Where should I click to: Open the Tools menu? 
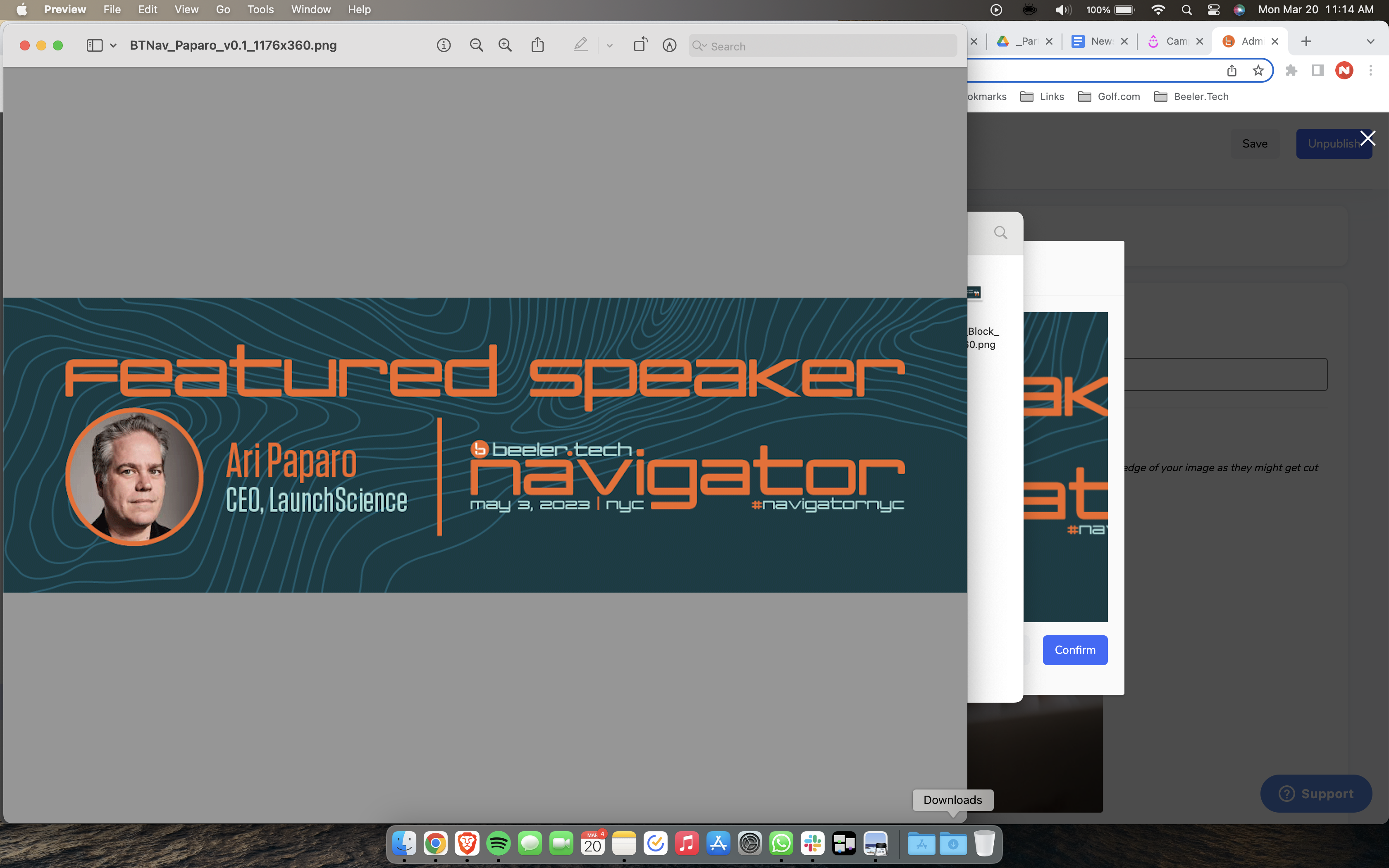260,9
